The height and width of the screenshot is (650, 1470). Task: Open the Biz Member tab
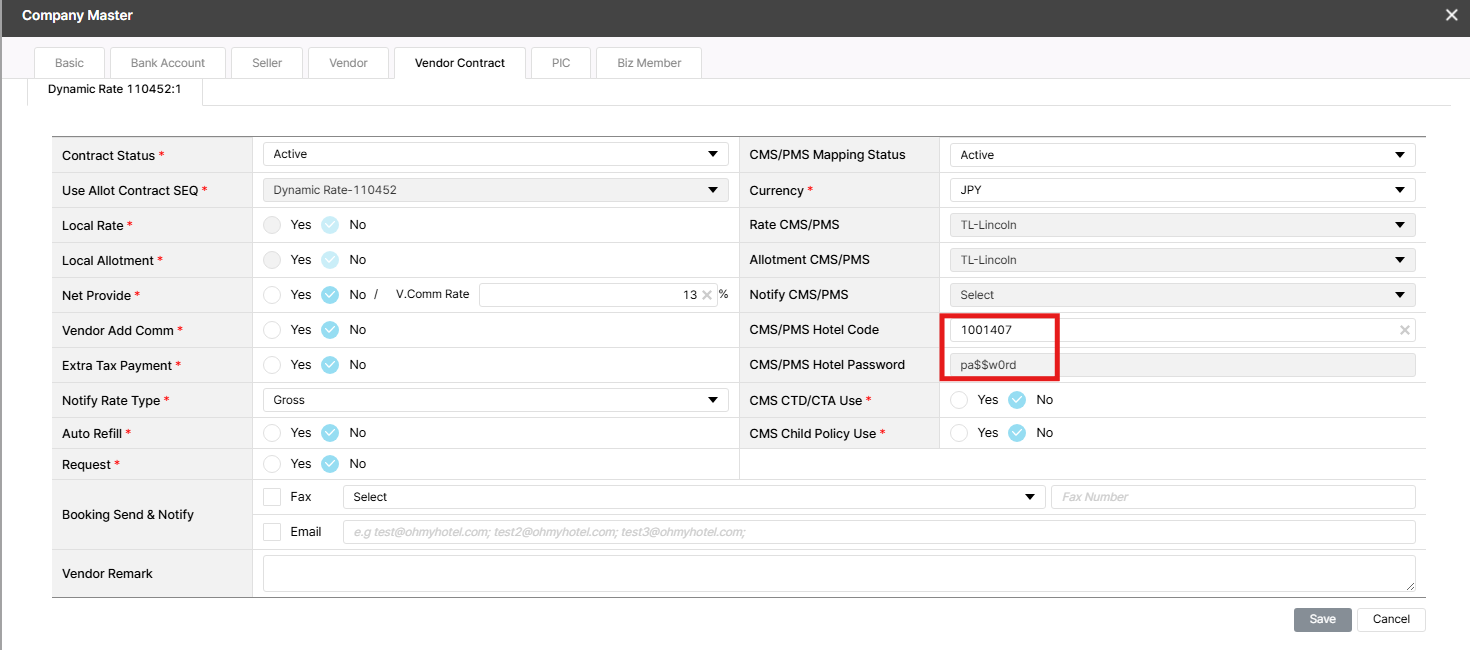(x=649, y=63)
